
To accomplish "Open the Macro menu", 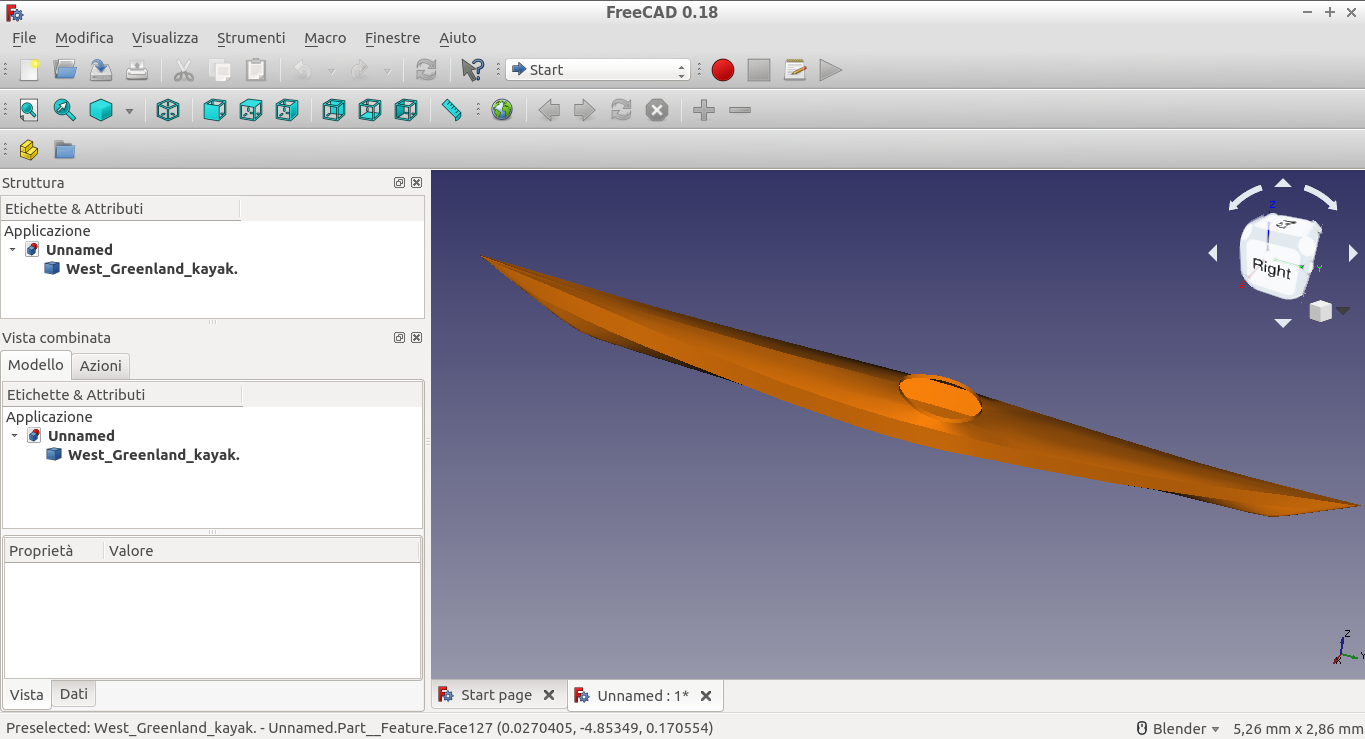I will click(x=325, y=38).
